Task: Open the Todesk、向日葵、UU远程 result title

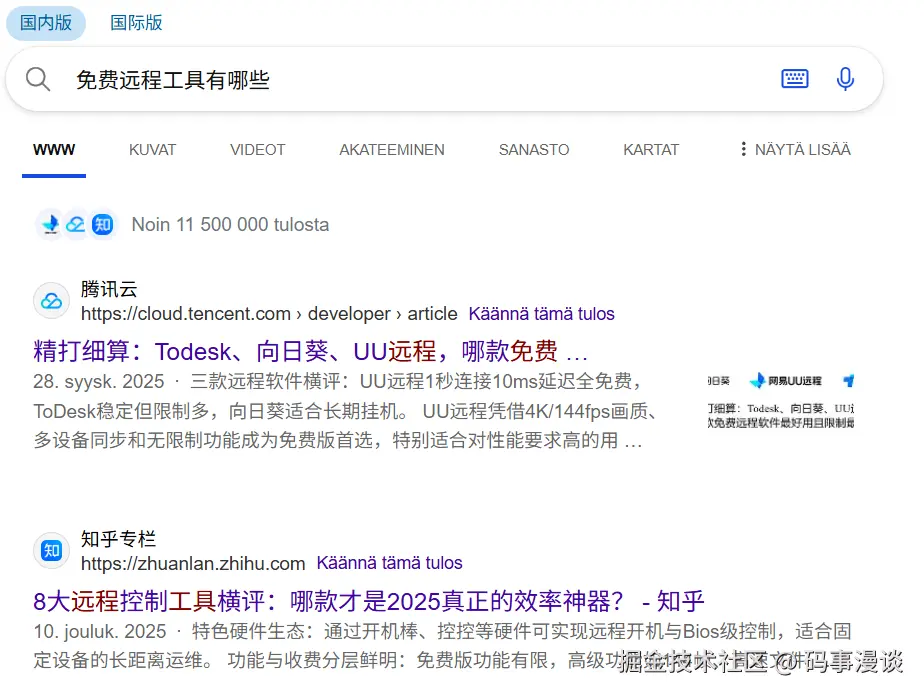Action: point(311,351)
